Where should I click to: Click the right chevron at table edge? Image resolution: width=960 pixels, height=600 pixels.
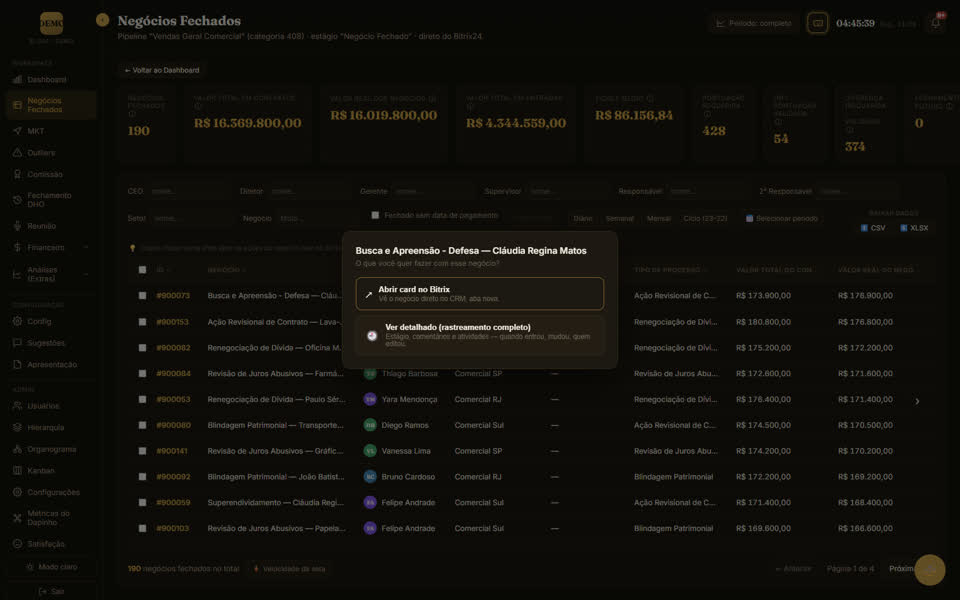click(x=917, y=402)
